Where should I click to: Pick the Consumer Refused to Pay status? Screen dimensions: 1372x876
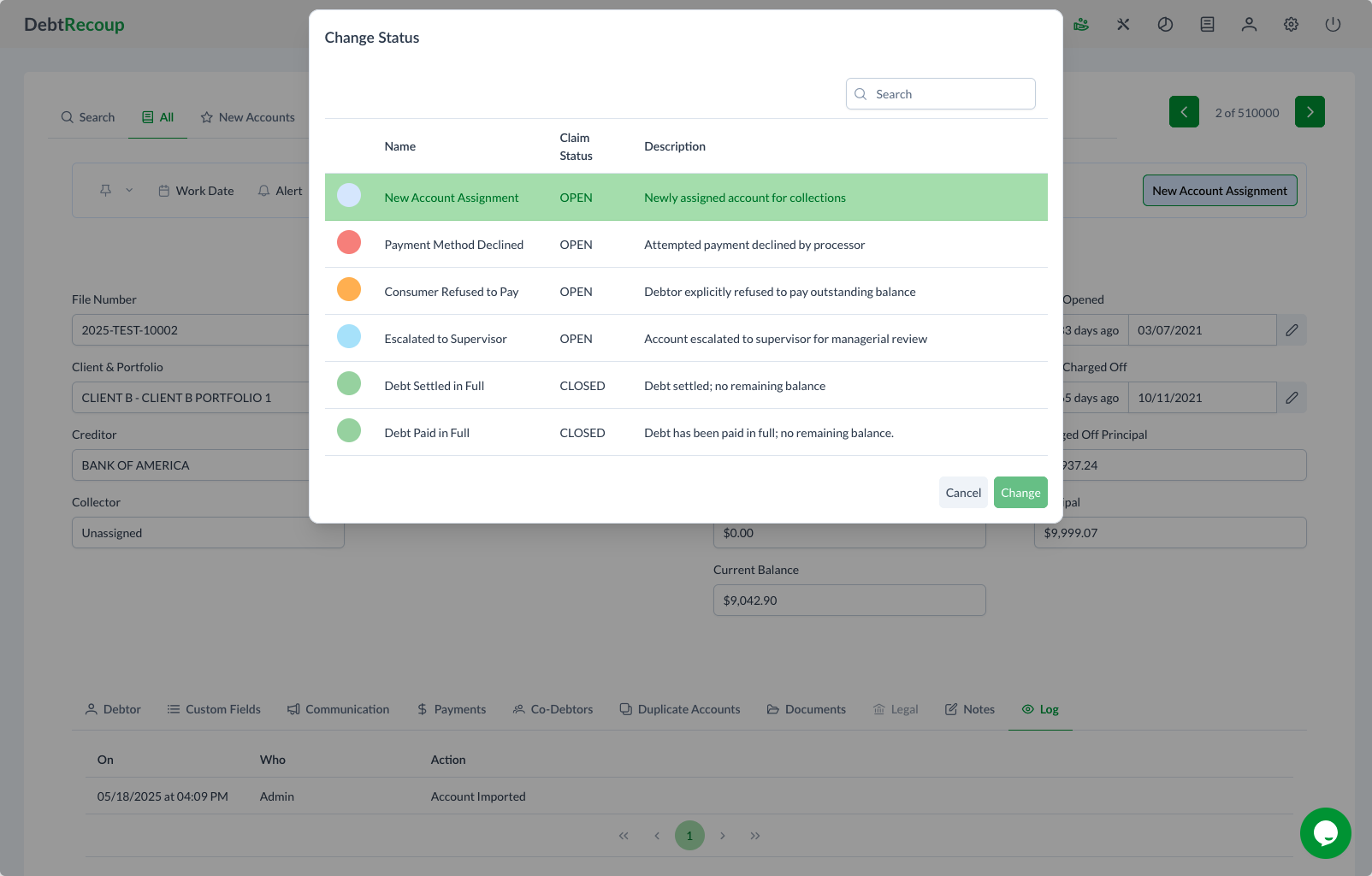(451, 292)
